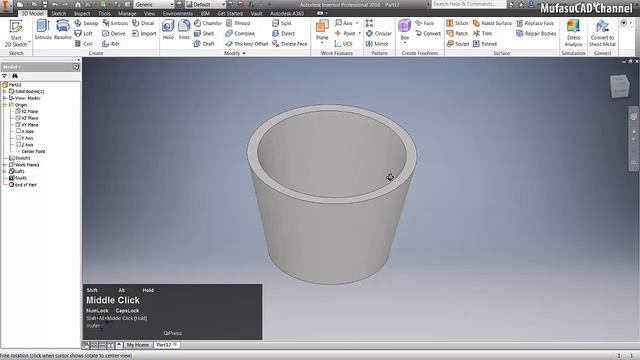Activate the Draft tool

pos(204,44)
